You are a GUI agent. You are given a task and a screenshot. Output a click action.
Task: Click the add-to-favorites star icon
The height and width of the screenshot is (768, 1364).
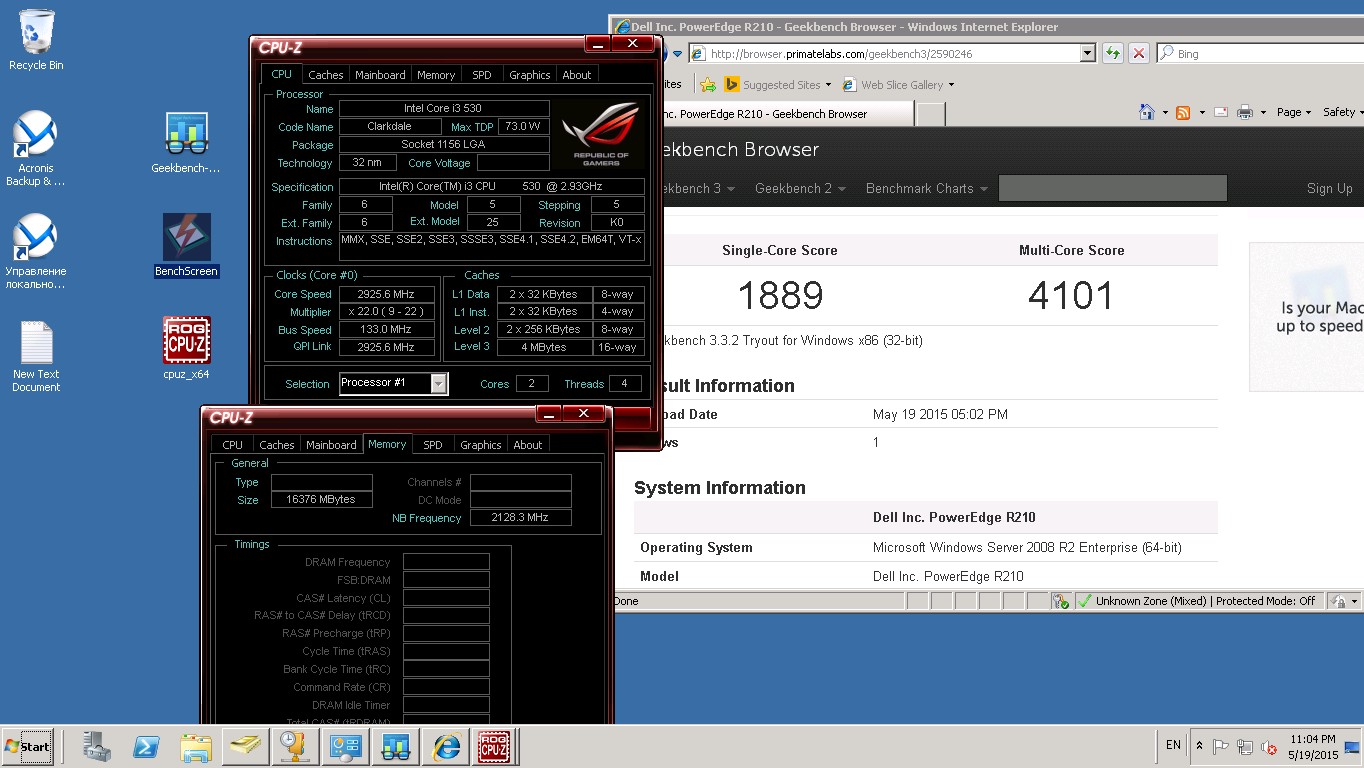tap(709, 85)
